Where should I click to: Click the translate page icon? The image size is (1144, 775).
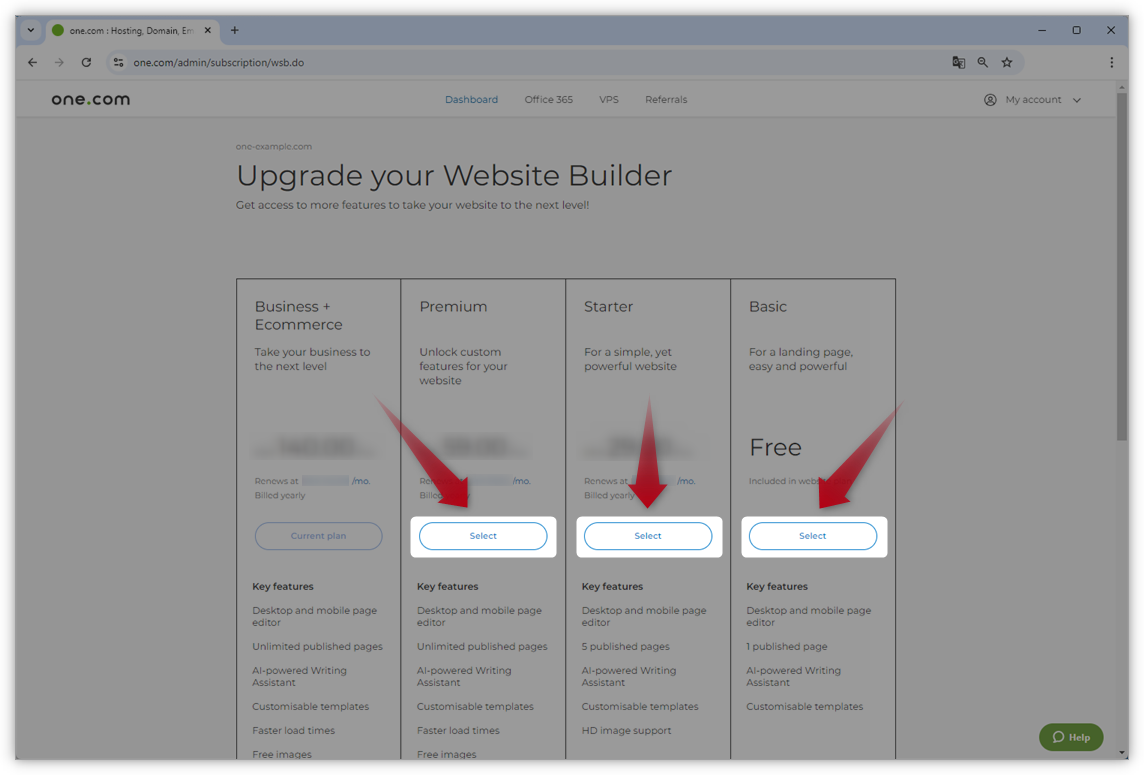point(958,62)
